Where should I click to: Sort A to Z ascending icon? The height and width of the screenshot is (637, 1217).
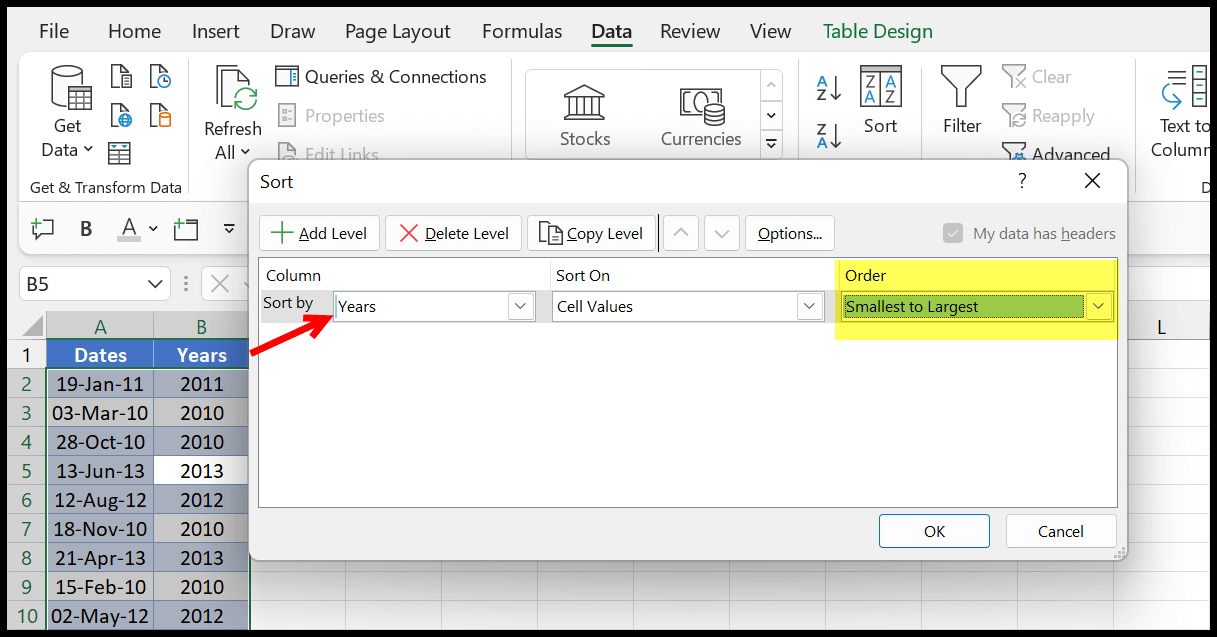(829, 88)
